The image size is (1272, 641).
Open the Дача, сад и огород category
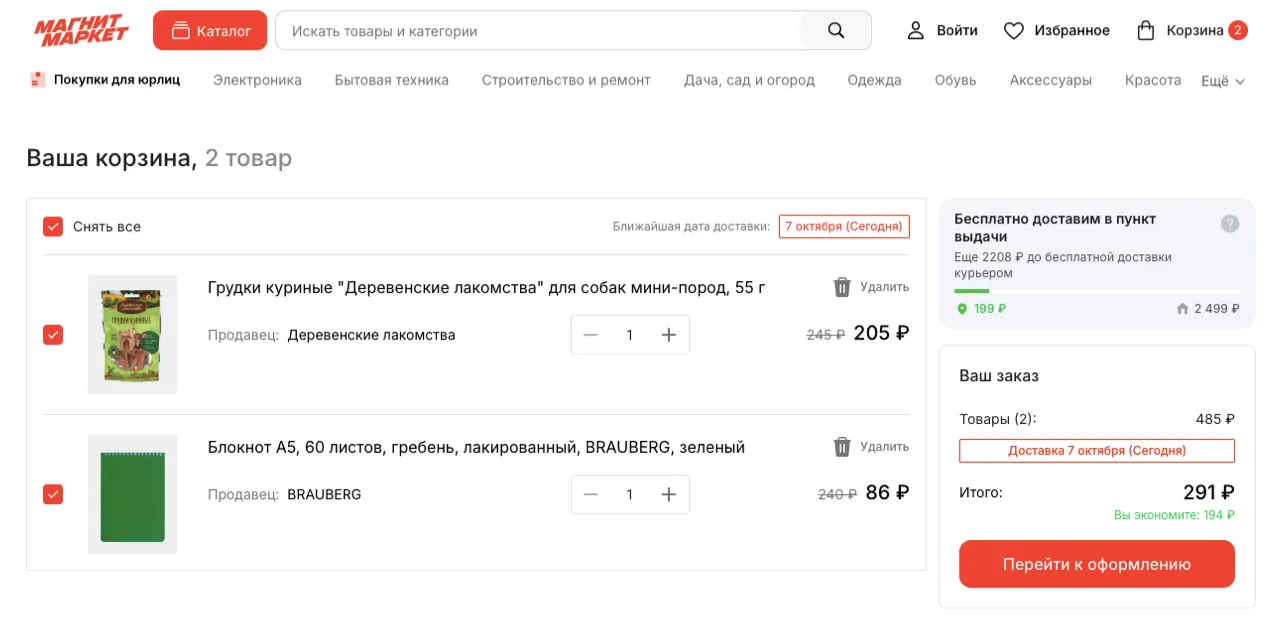coord(749,80)
